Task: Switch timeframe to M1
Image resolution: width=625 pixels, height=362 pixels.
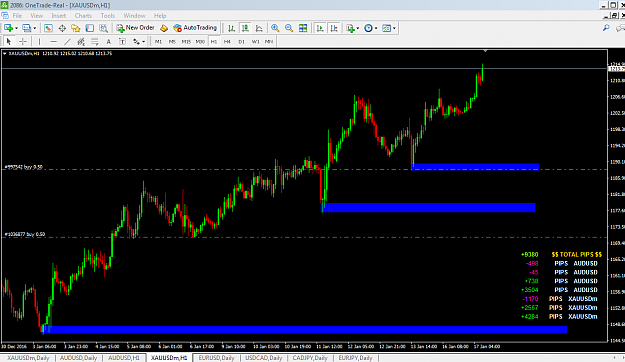Action: pos(159,41)
